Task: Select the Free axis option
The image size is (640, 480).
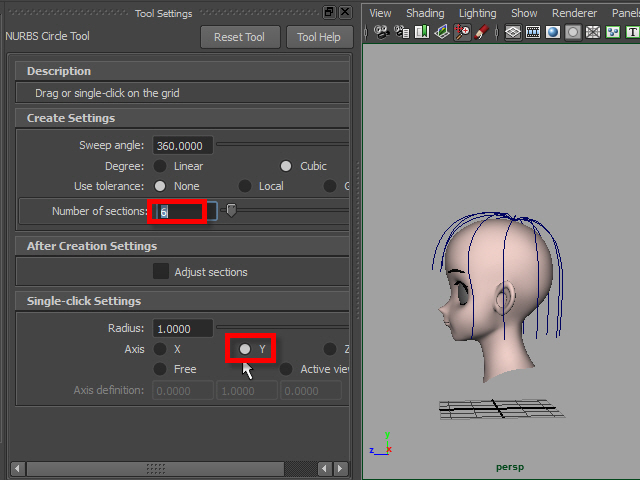Action: 160,369
